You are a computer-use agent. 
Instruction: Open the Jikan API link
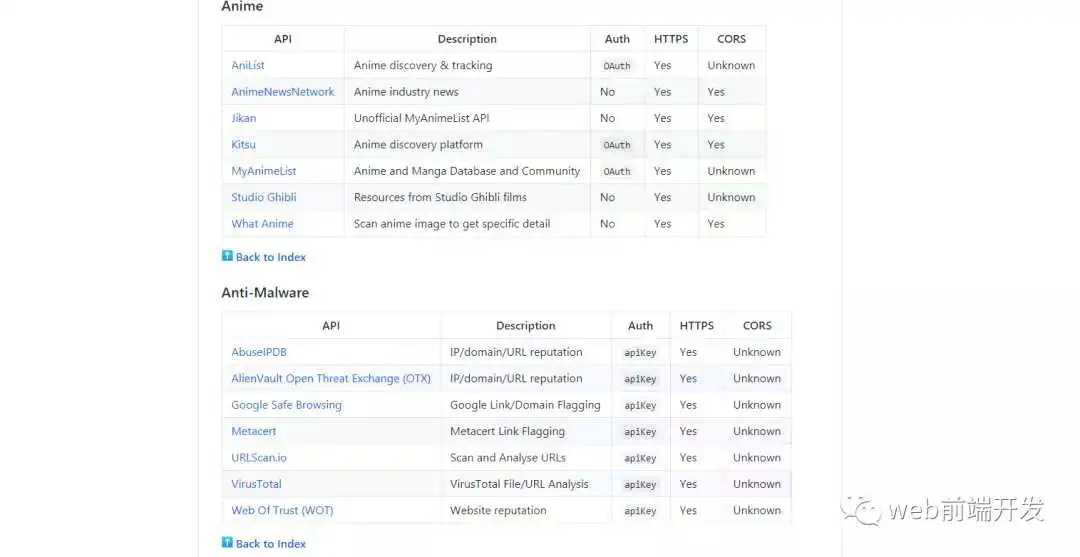tap(244, 118)
